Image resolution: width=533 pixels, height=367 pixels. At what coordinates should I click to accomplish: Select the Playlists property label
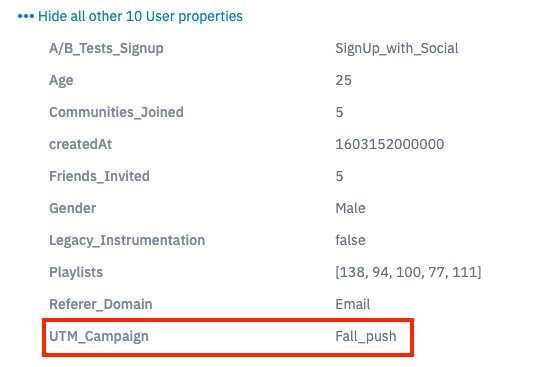click(x=76, y=272)
